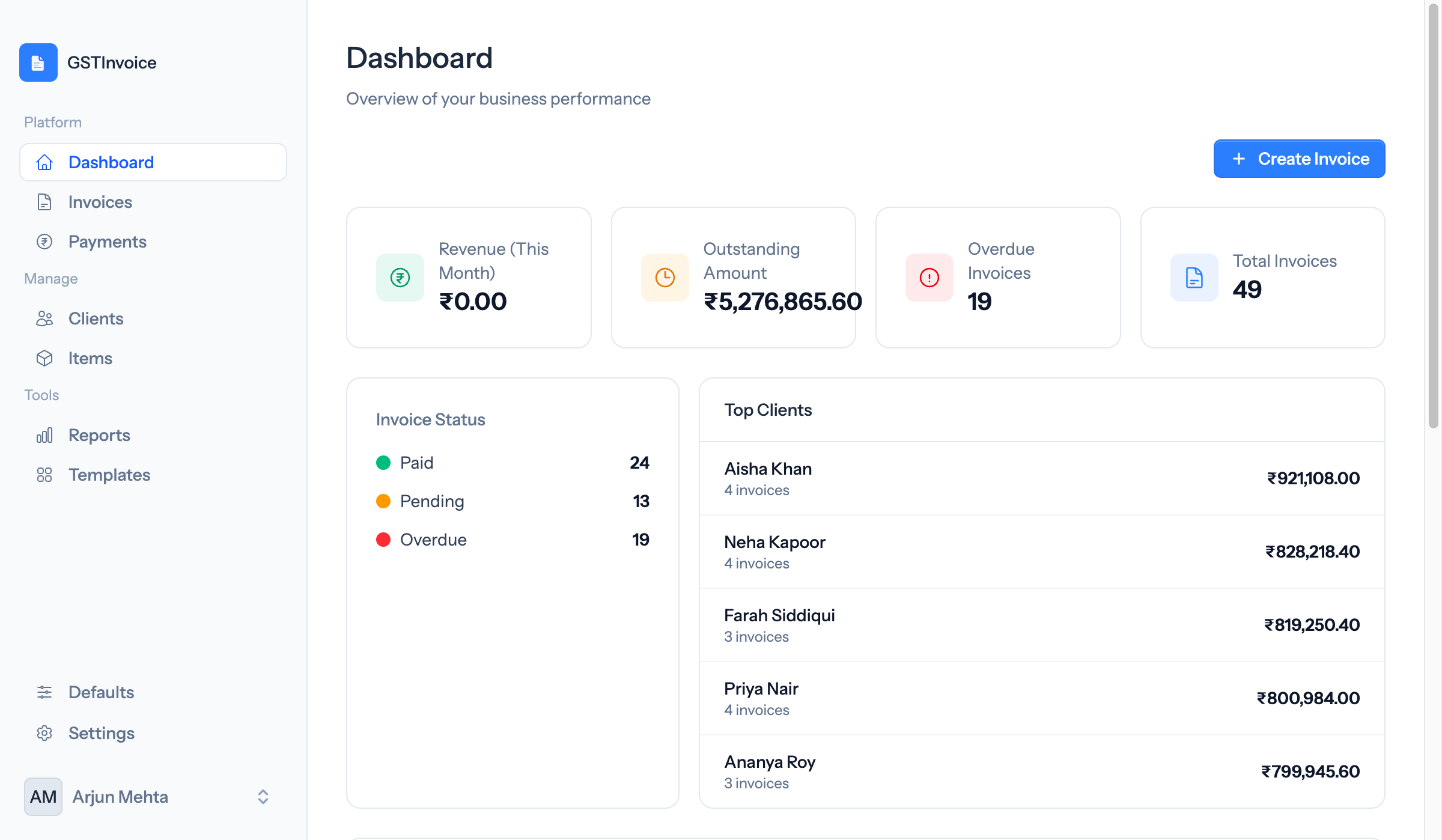Open the Invoices menu item

point(153,202)
